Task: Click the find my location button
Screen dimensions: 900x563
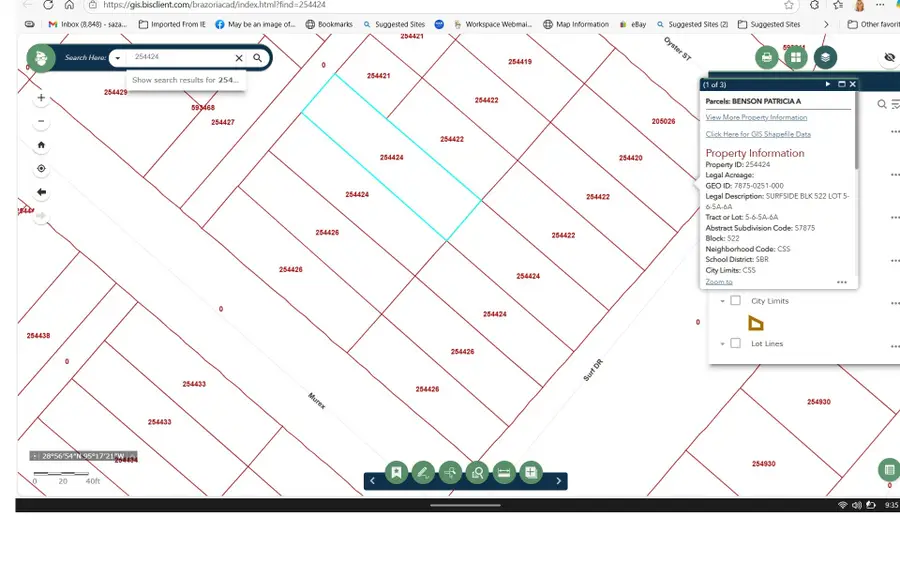Action: click(x=41, y=169)
